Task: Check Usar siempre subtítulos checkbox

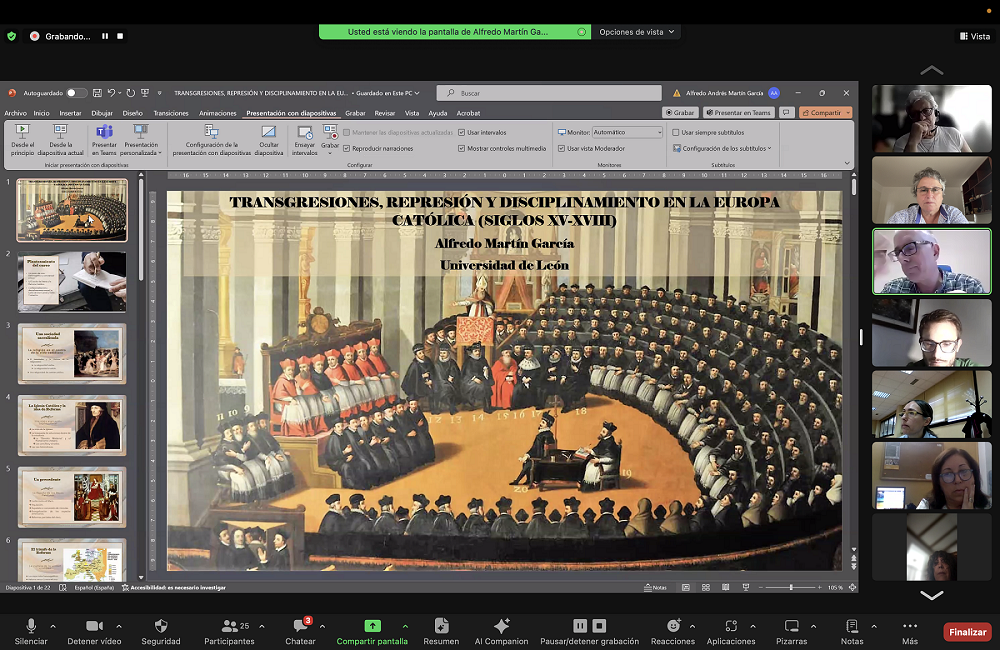Action: (676, 133)
